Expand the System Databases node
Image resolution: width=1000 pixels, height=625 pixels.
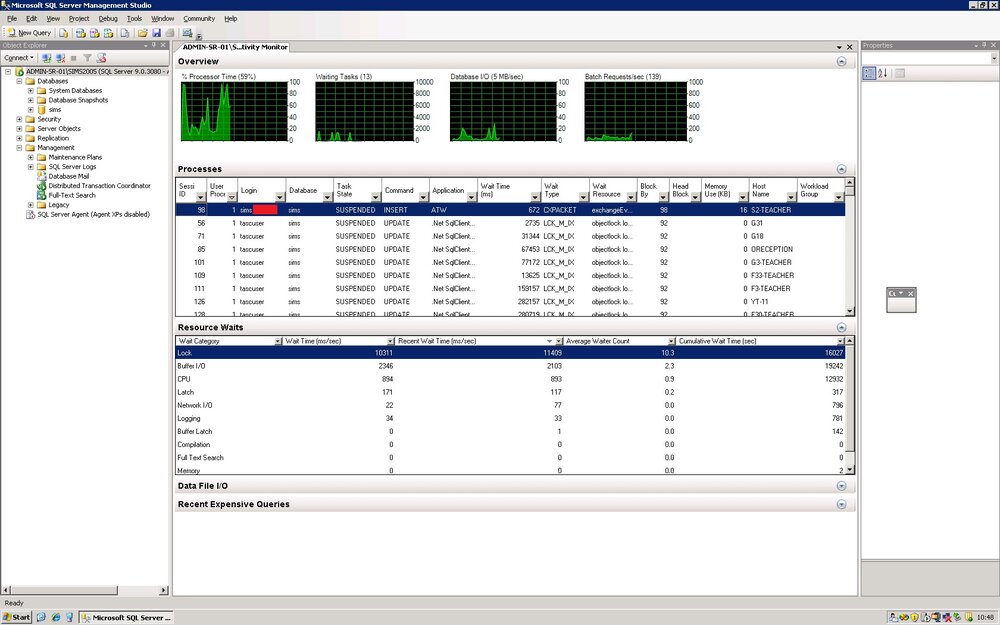tap(31, 91)
